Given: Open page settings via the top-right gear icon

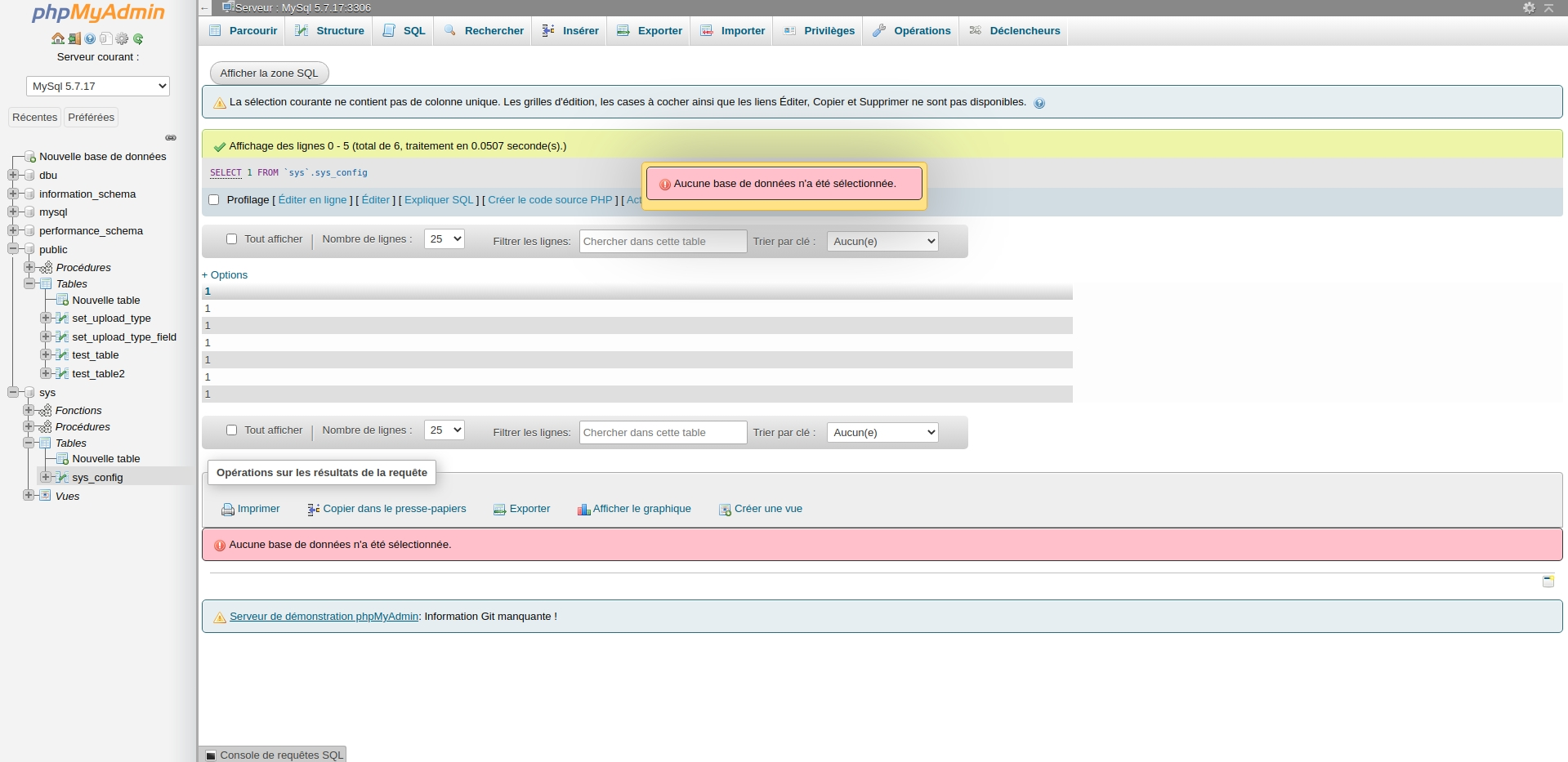Looking at the screenshot, I should pos(1527,7).
